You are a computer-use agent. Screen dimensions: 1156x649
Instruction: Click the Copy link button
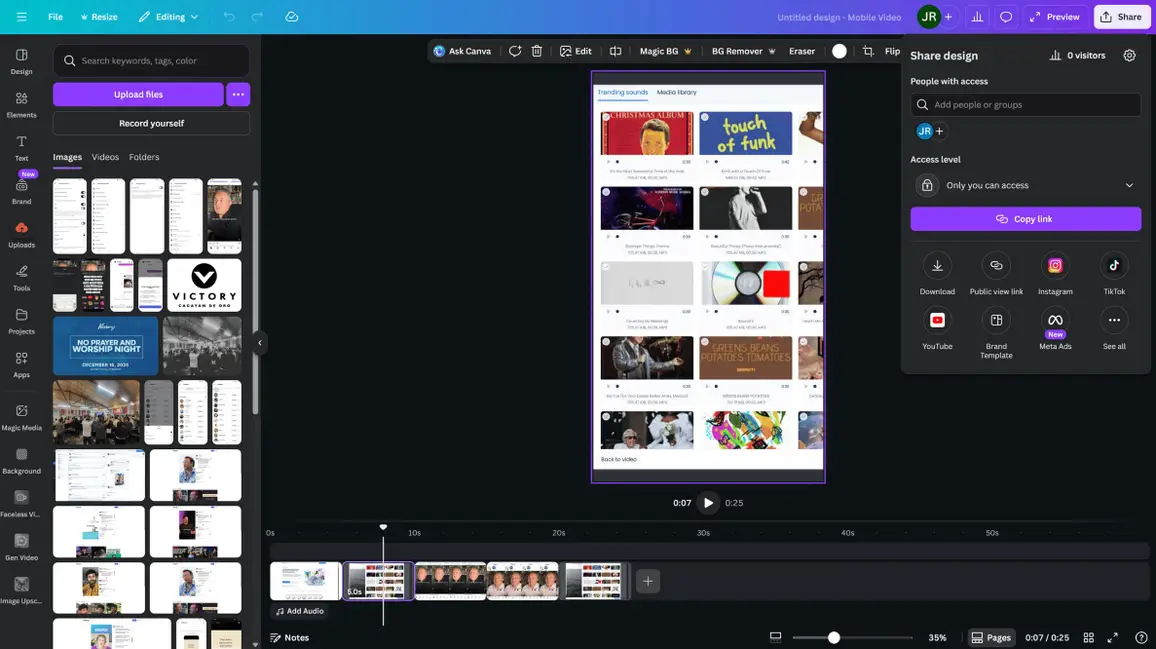pos(1025,219)
